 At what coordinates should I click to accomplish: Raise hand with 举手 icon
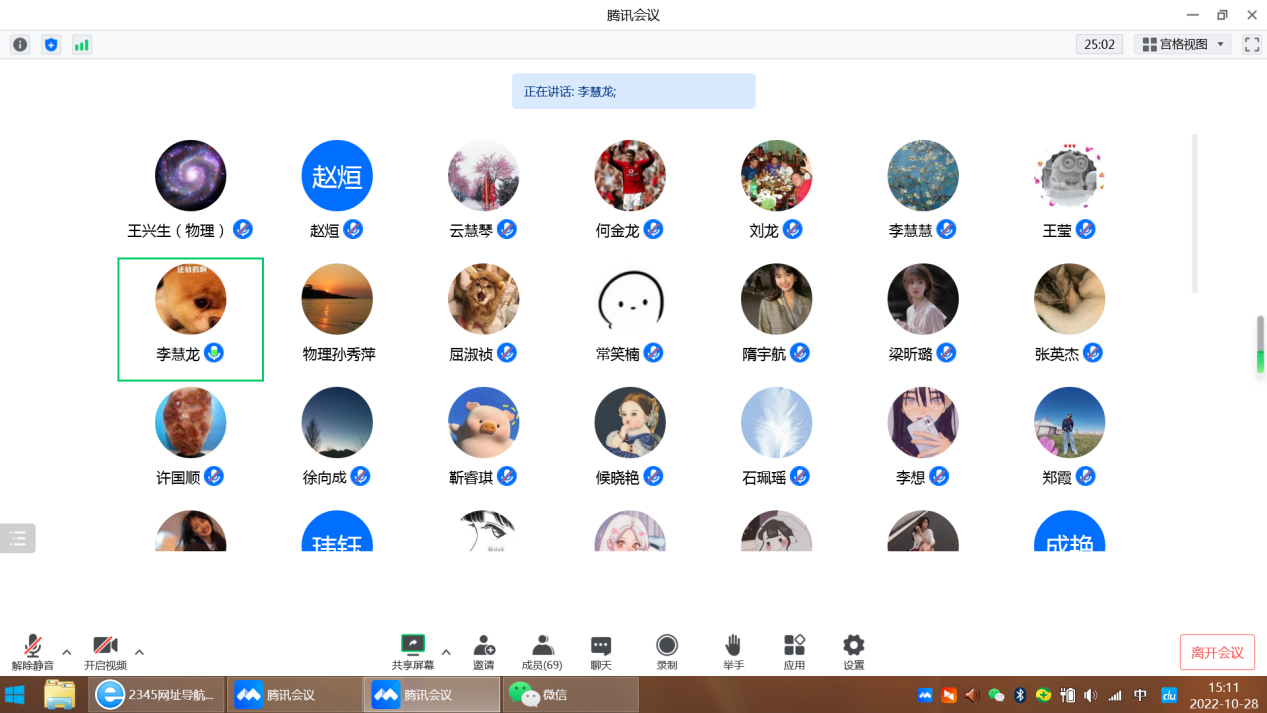[x=733, y=651]
